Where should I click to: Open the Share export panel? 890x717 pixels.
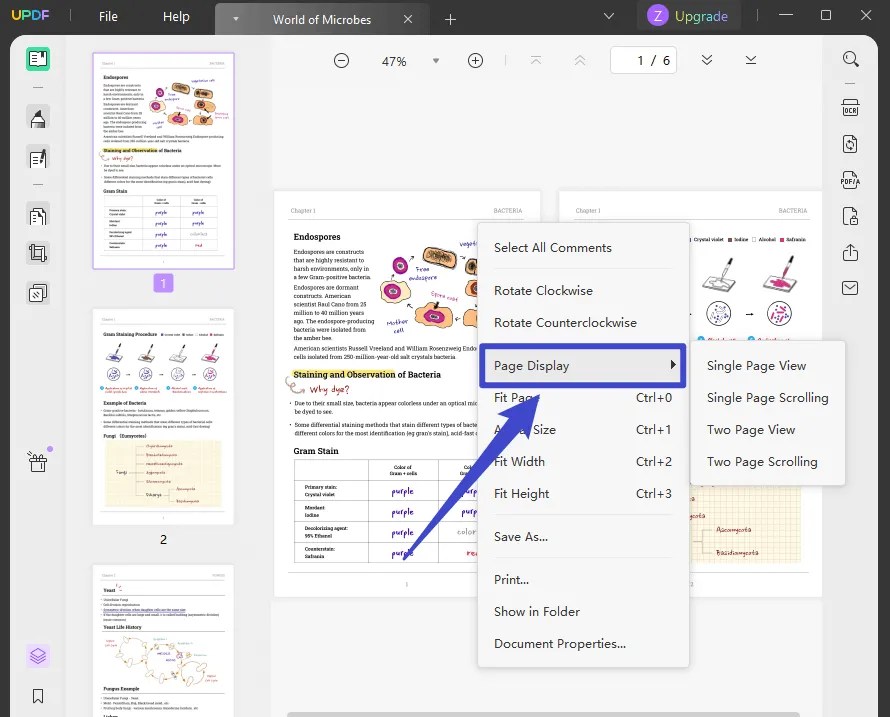(x=850, y=251)
